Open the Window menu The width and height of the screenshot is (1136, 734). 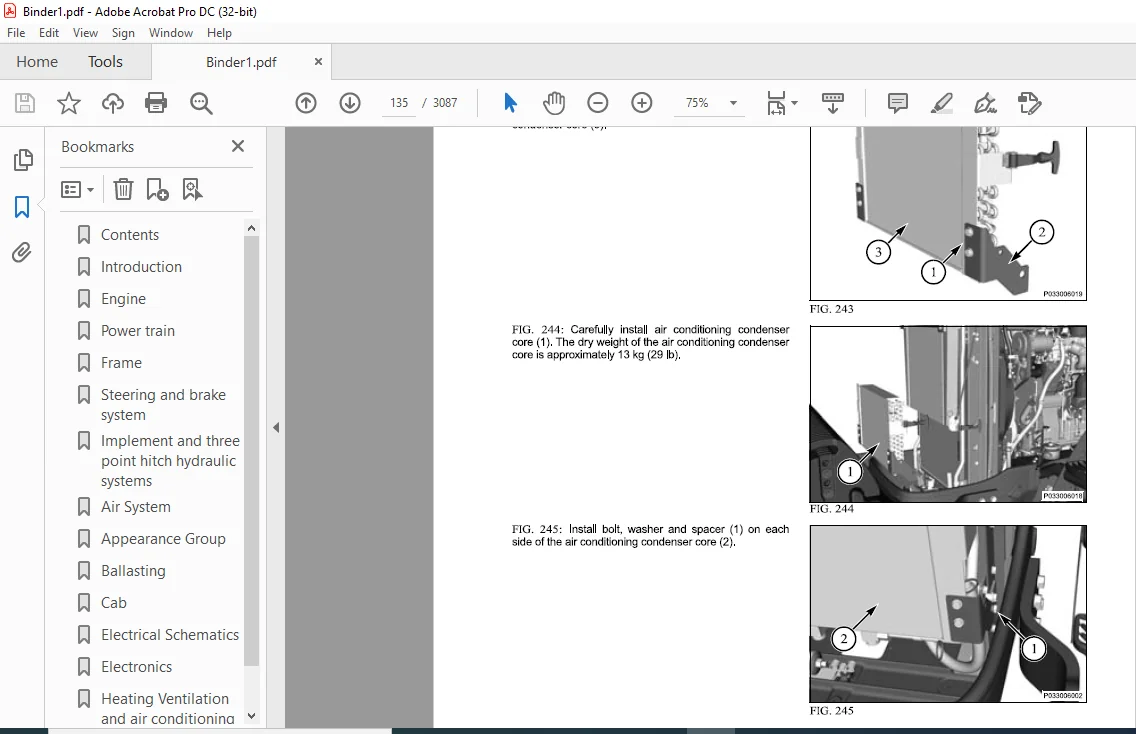(x=171, y=33)
